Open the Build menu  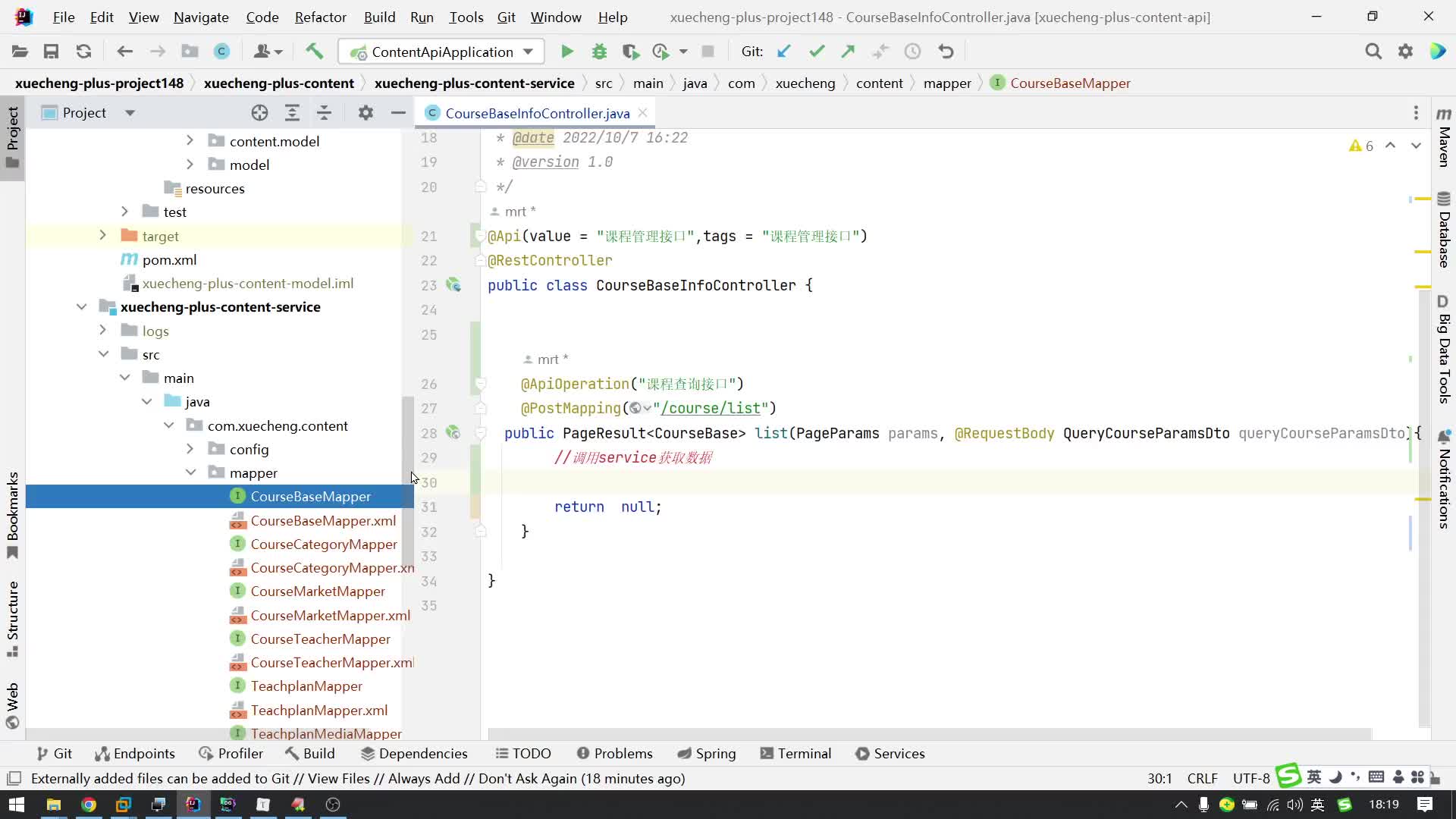379,17
